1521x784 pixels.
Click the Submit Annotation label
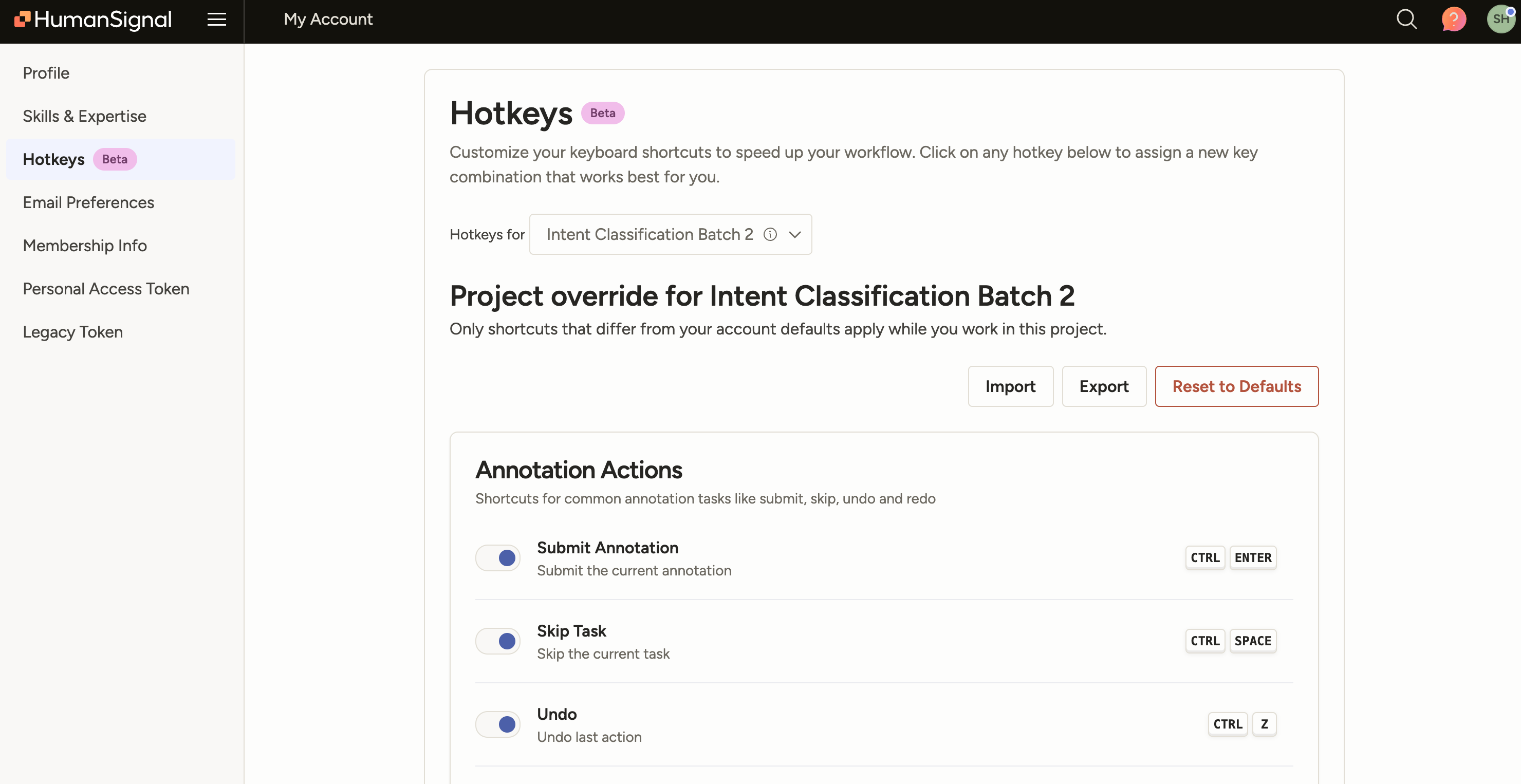(x=607, y=547)
